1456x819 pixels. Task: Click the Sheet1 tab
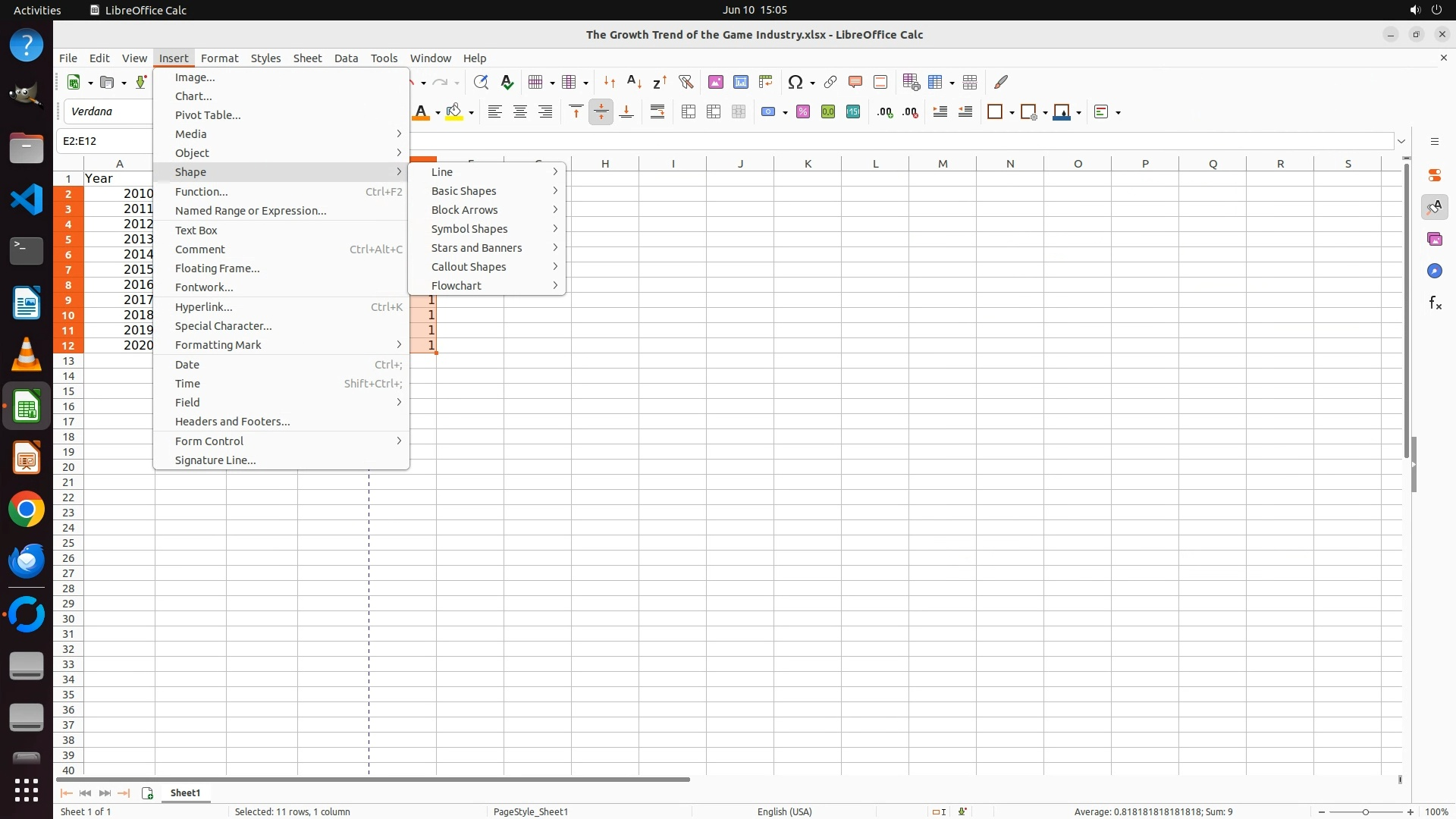point(185,793)
